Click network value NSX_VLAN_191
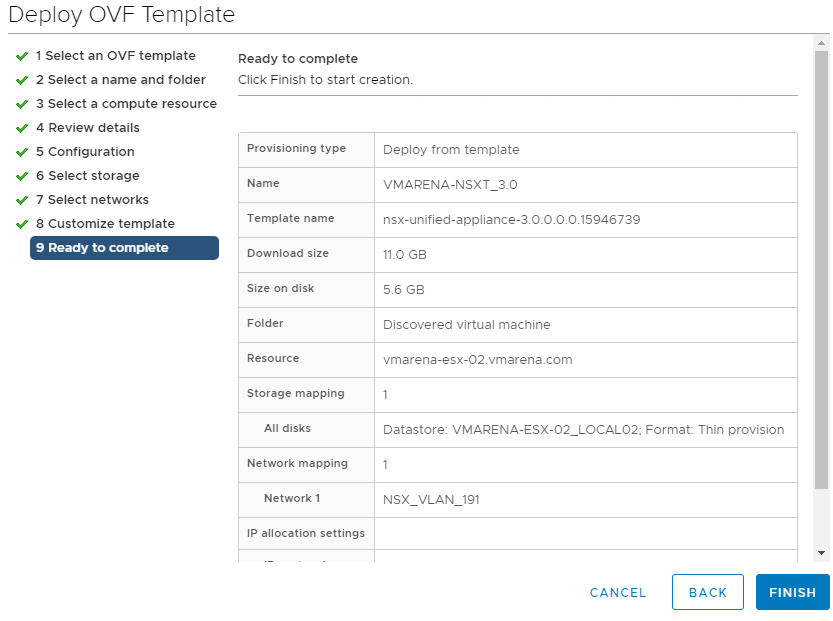This screenshot has width=833, height=621. (431, 500)
